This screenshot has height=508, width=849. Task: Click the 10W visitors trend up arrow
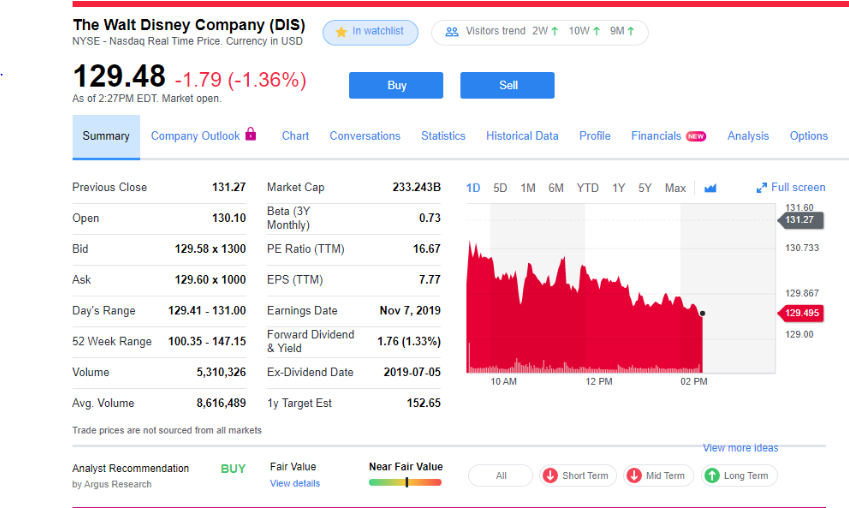(x=596, y=31)
